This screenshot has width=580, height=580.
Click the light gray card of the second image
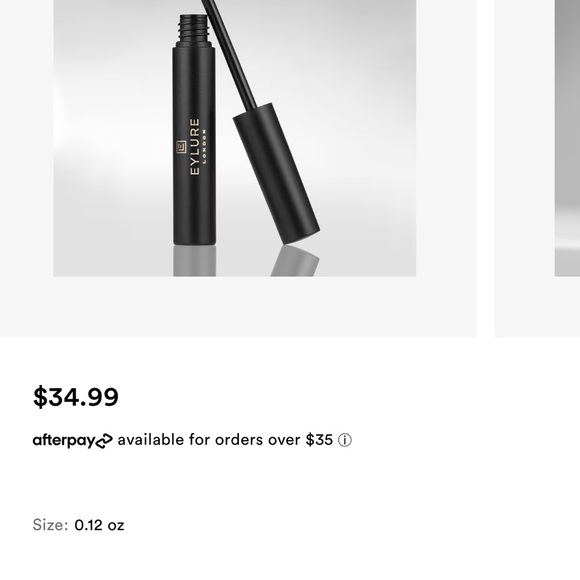537,168
